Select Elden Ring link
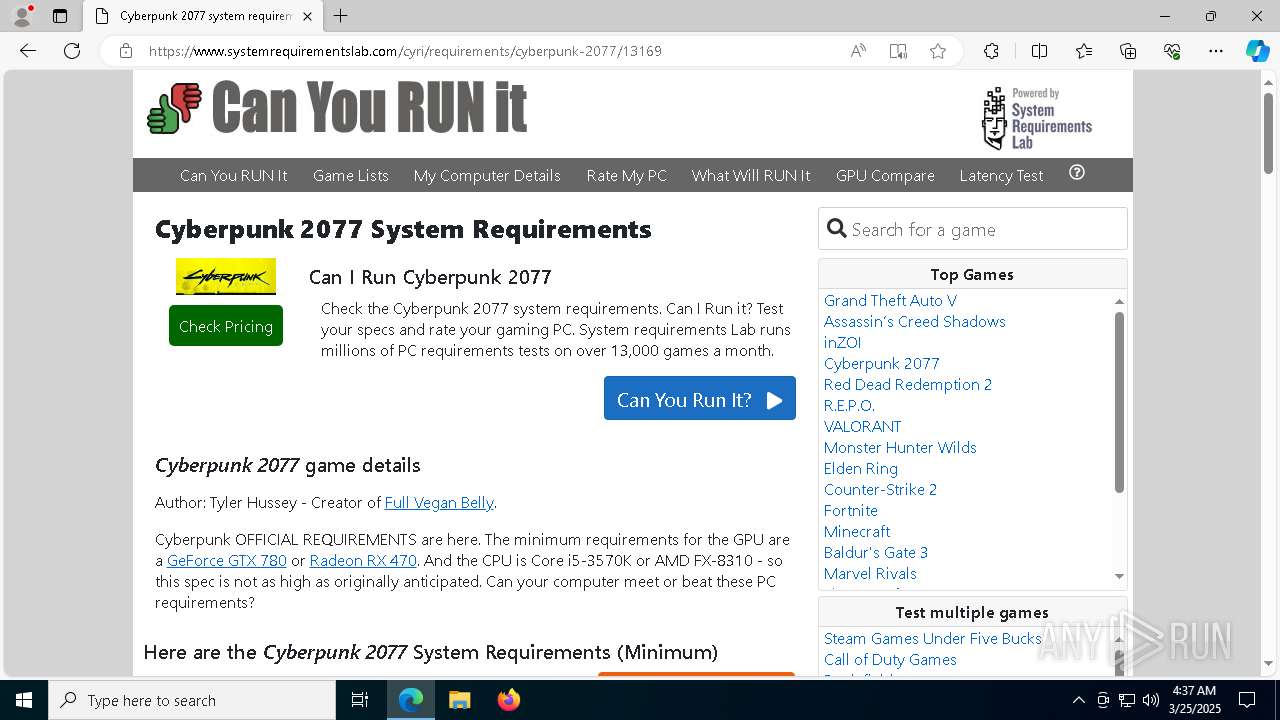Viewport: 1280px width, 720px height. tap(861, 468)
